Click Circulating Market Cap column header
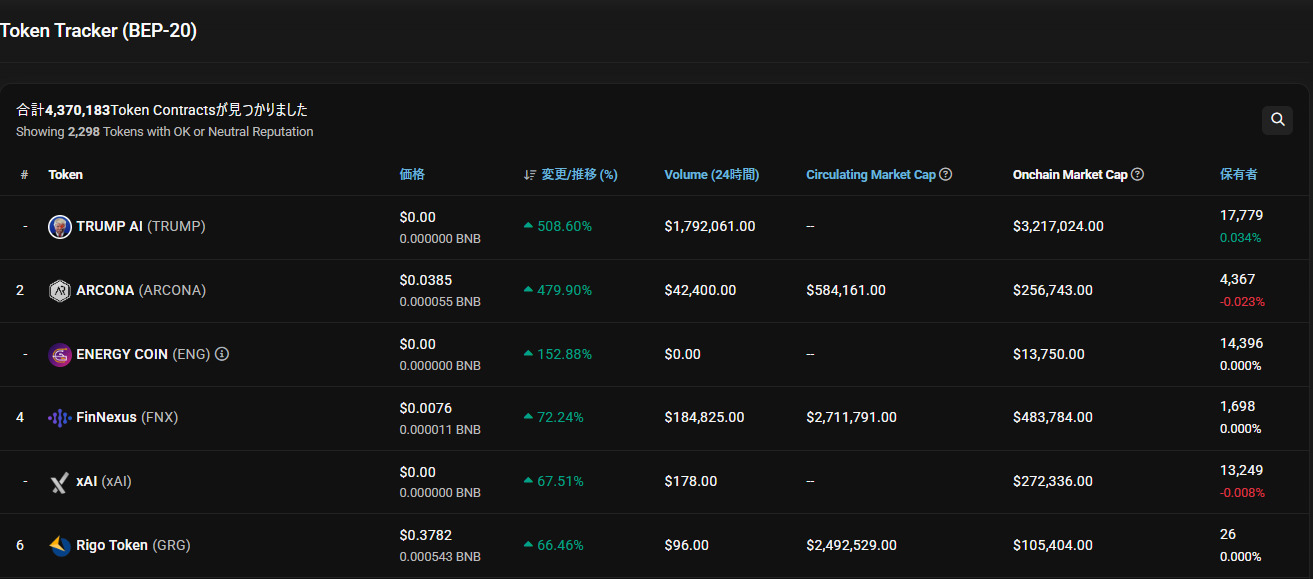This screenshot has width=1313, height=579. pos(870,174)
